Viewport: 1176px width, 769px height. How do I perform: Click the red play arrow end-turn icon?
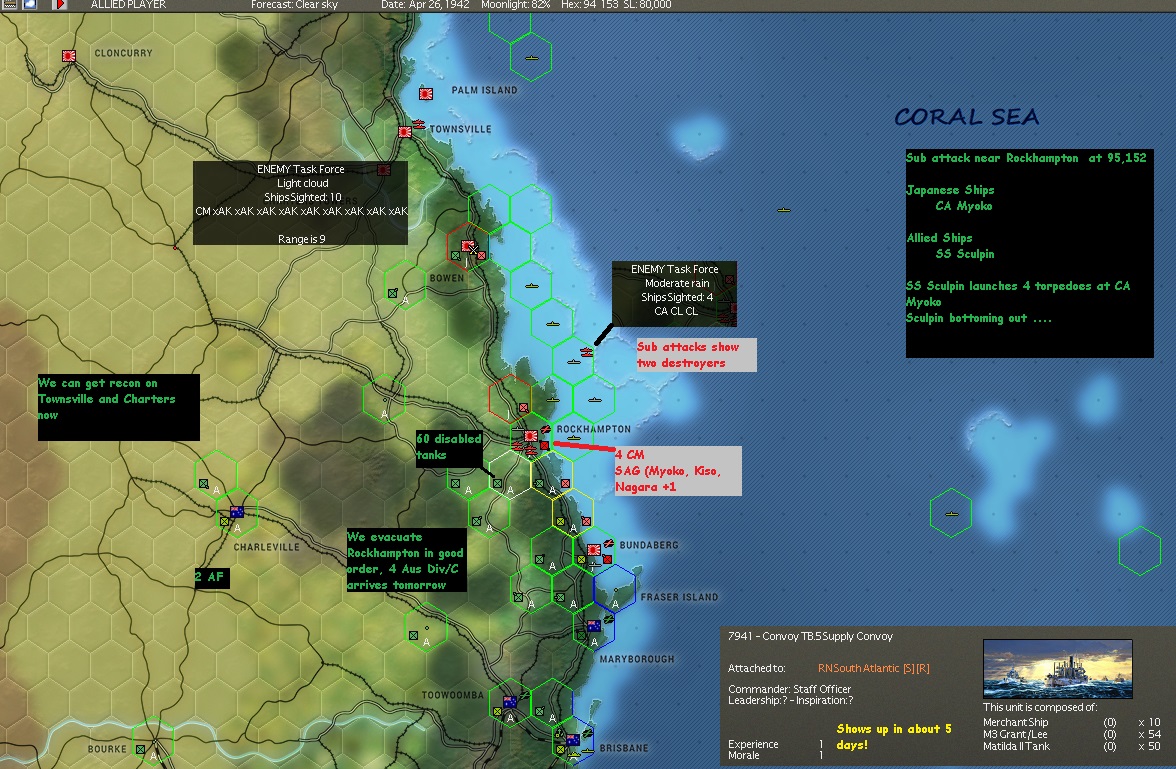pyautogui.click(x=60, y=5)
